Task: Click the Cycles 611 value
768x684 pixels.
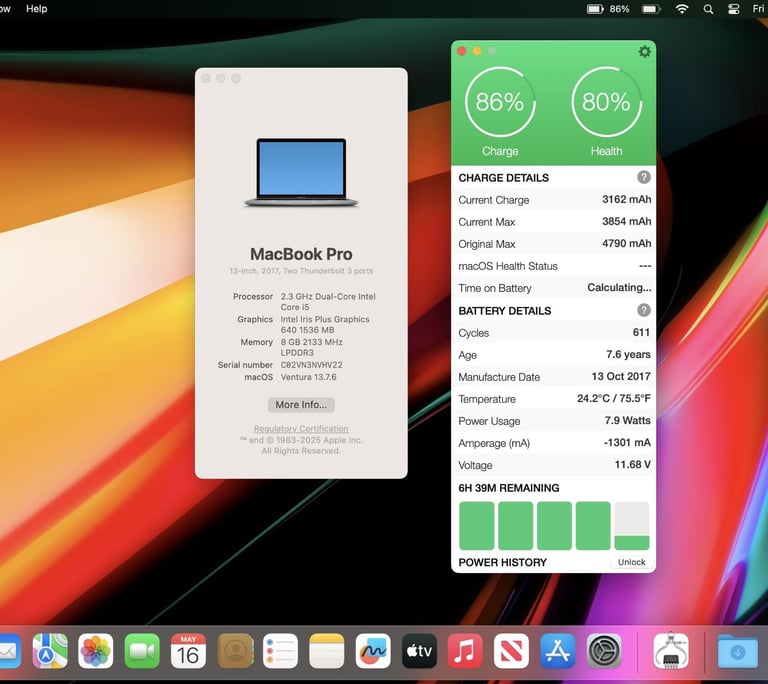Action: 641,332
